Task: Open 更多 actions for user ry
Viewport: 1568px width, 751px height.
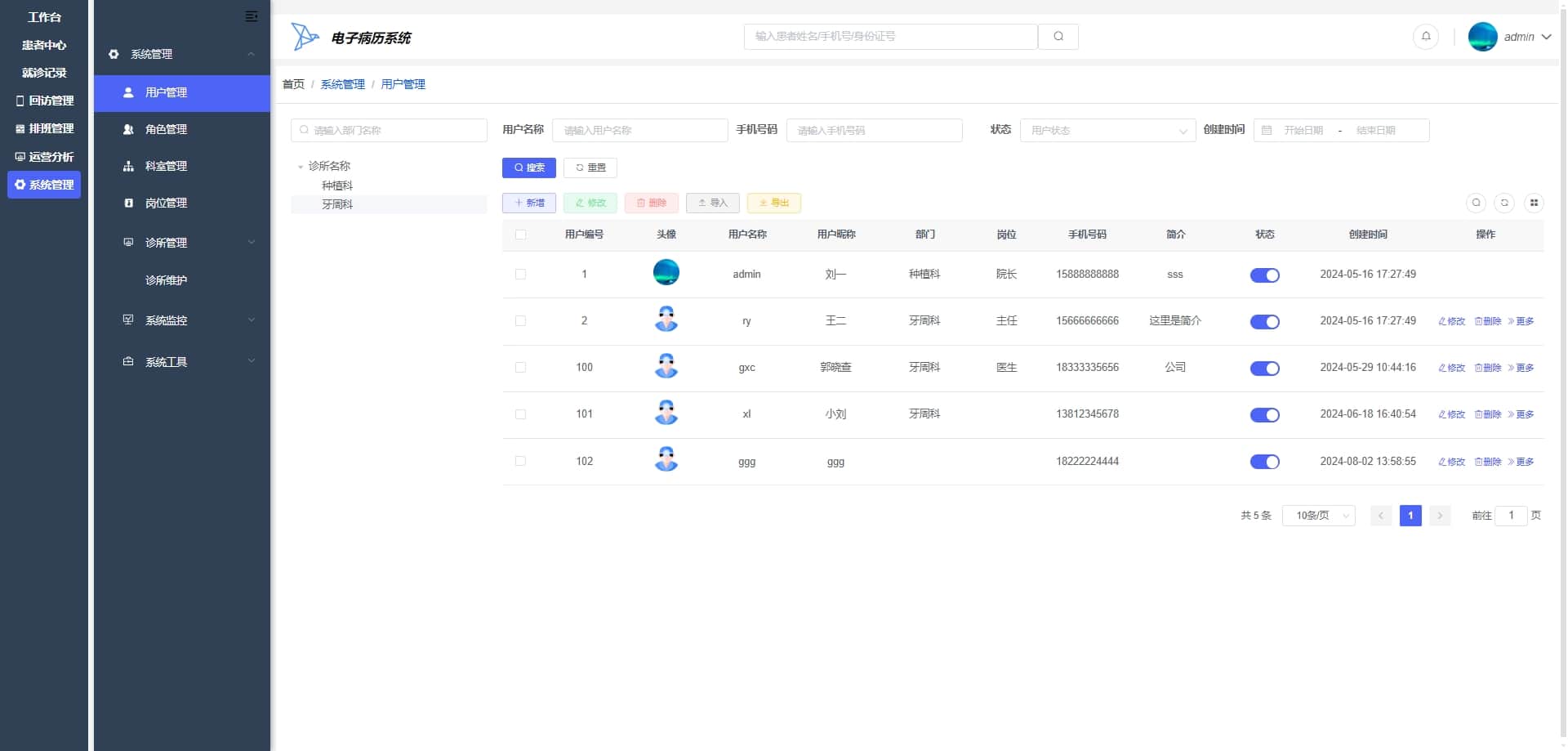Action: click(x=1521, y=321)
